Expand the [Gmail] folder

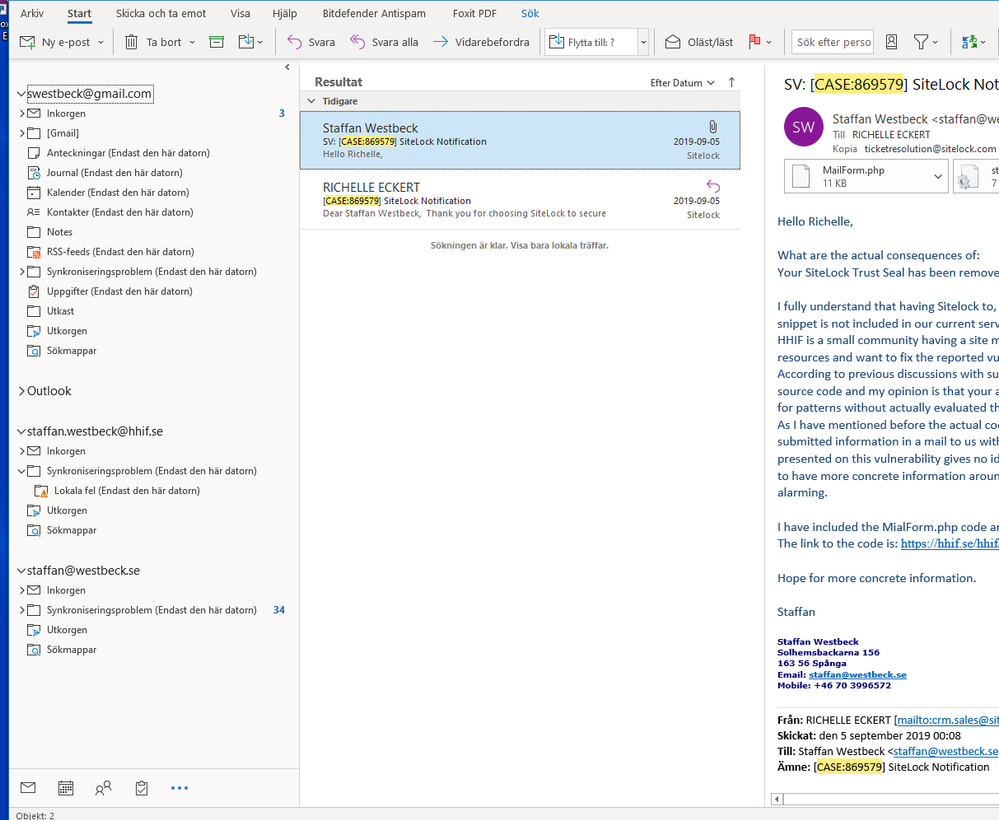pyautogui.click(x=22, y=133)
